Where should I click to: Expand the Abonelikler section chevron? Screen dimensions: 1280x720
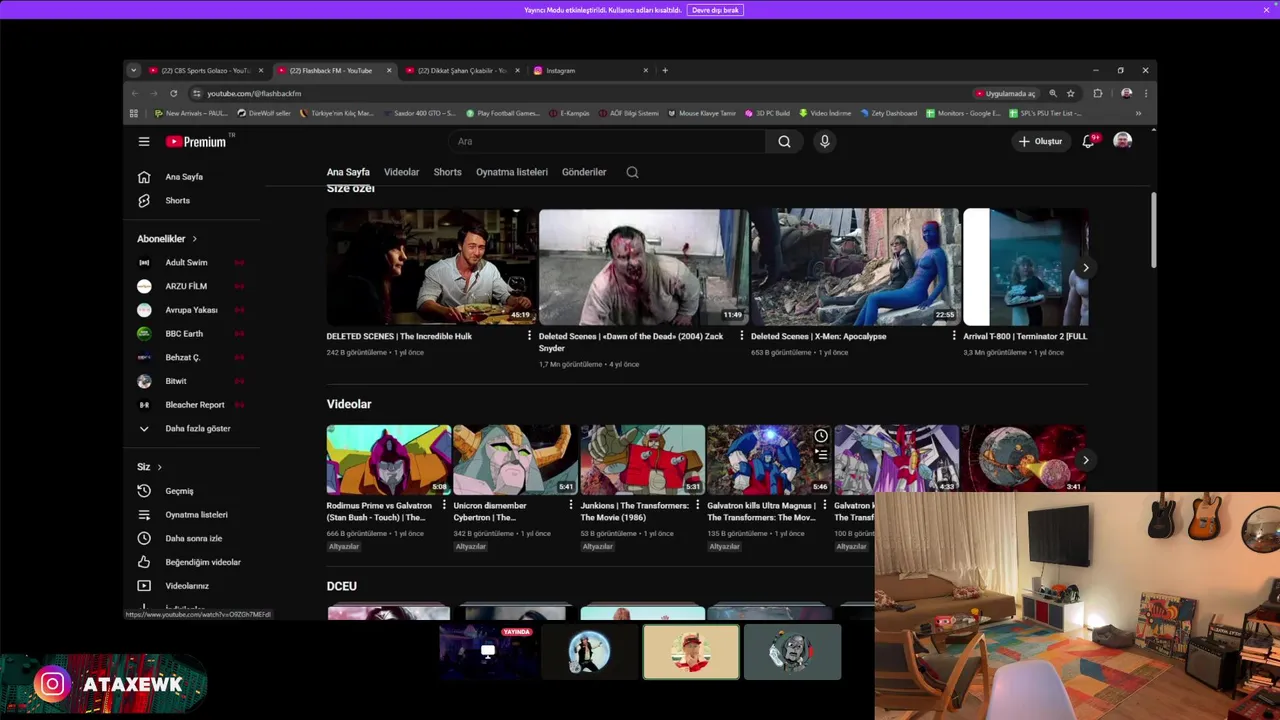click(x=194, y=239)
